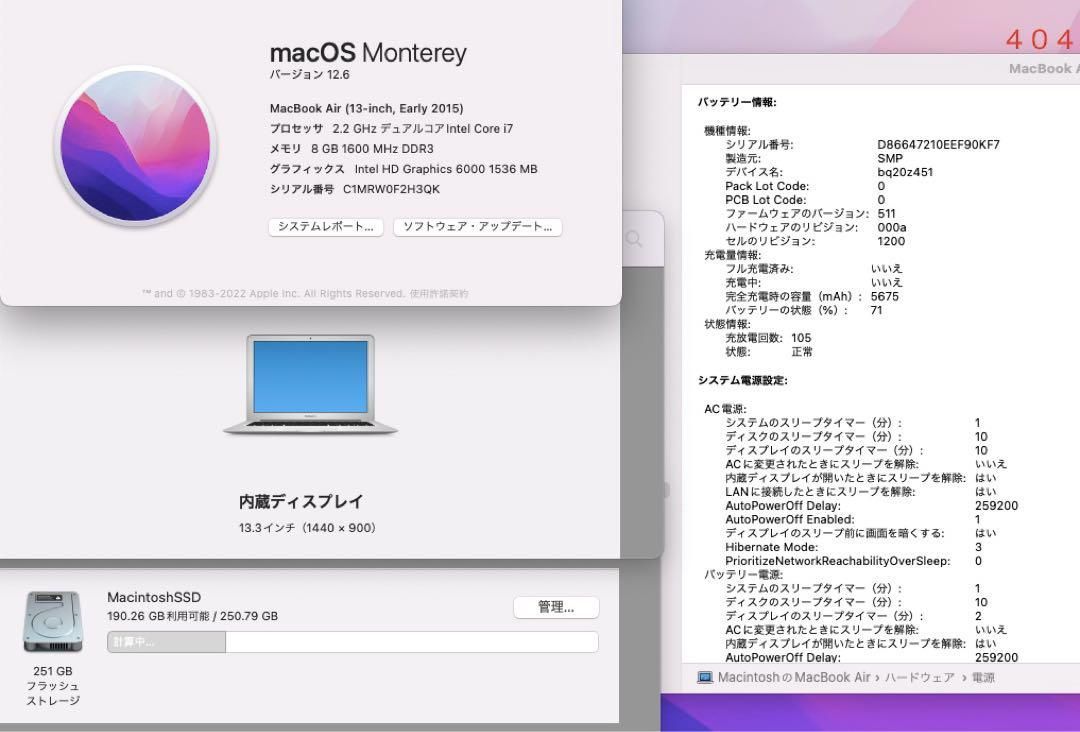Click the MacBook Air display image
Screen dimensions: 1080x732
[310, 384]
